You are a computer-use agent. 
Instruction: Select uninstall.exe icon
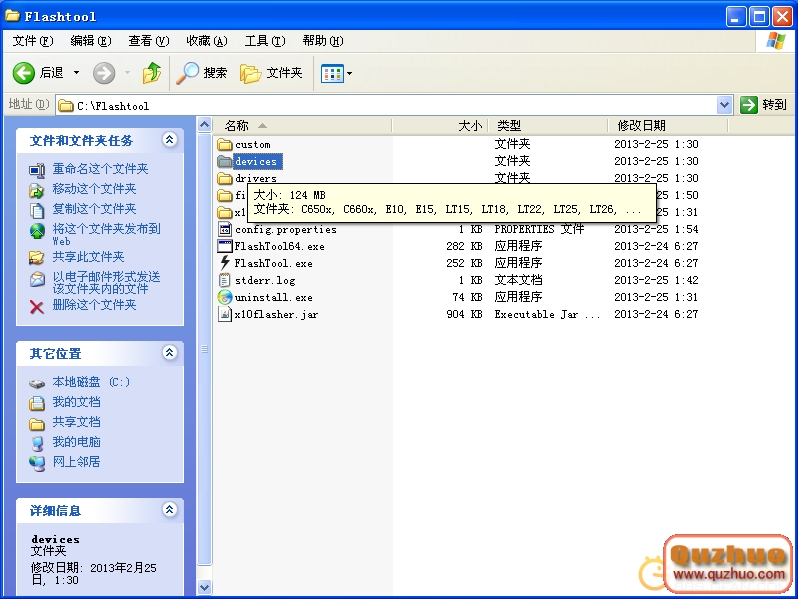(x=224, y=297)
